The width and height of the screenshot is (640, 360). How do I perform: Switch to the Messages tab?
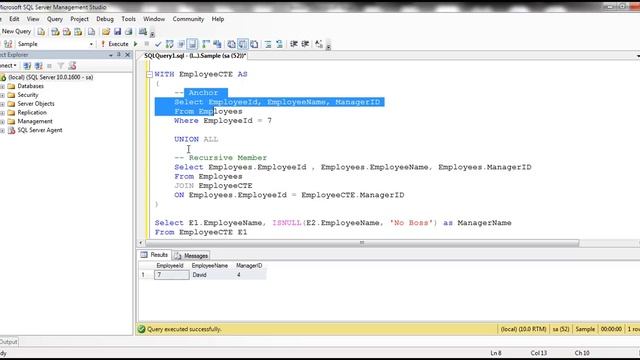point(191,256)
